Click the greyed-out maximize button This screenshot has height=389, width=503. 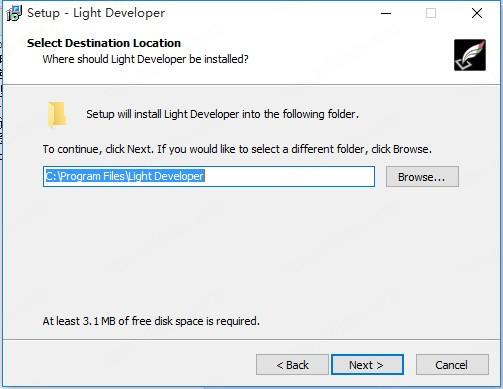pos(431,13)
